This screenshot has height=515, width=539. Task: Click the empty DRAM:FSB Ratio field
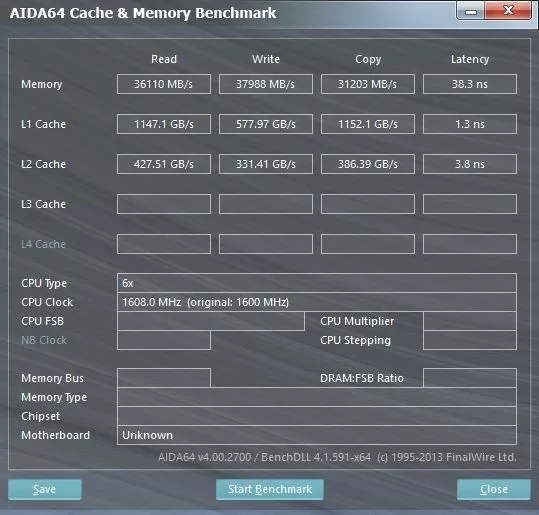coord(470,378)
